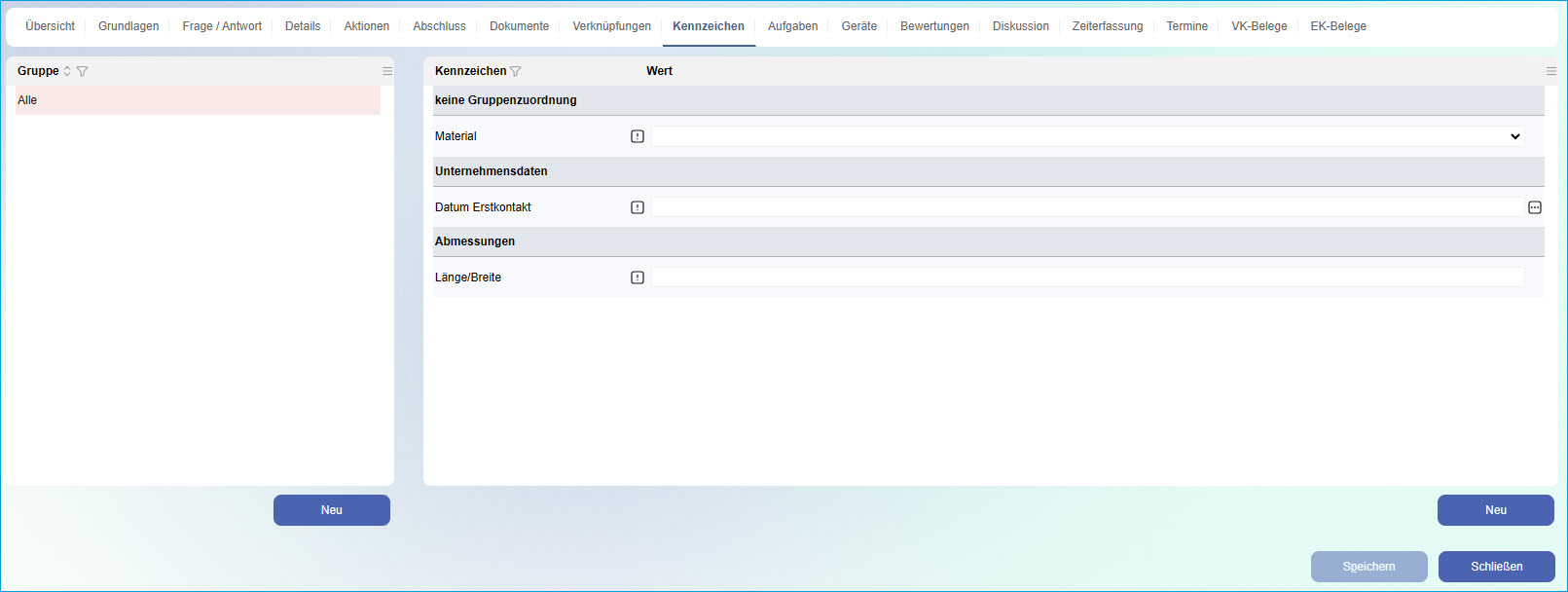Switch to the Übersicht tab
The width and height of the screenshot is (1568, 592).
(x=50, y=26)
